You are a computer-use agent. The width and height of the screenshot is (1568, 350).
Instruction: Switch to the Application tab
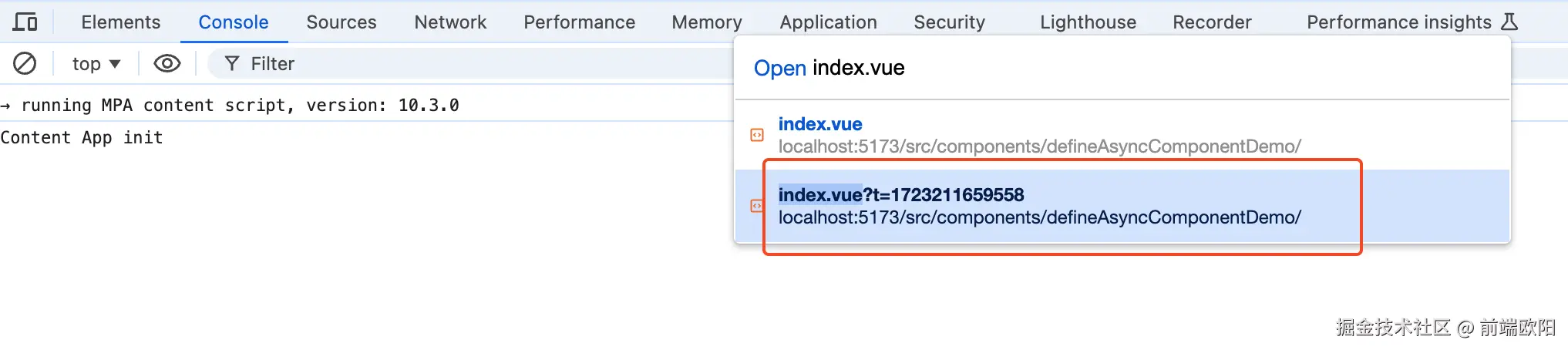coord(828,22)
